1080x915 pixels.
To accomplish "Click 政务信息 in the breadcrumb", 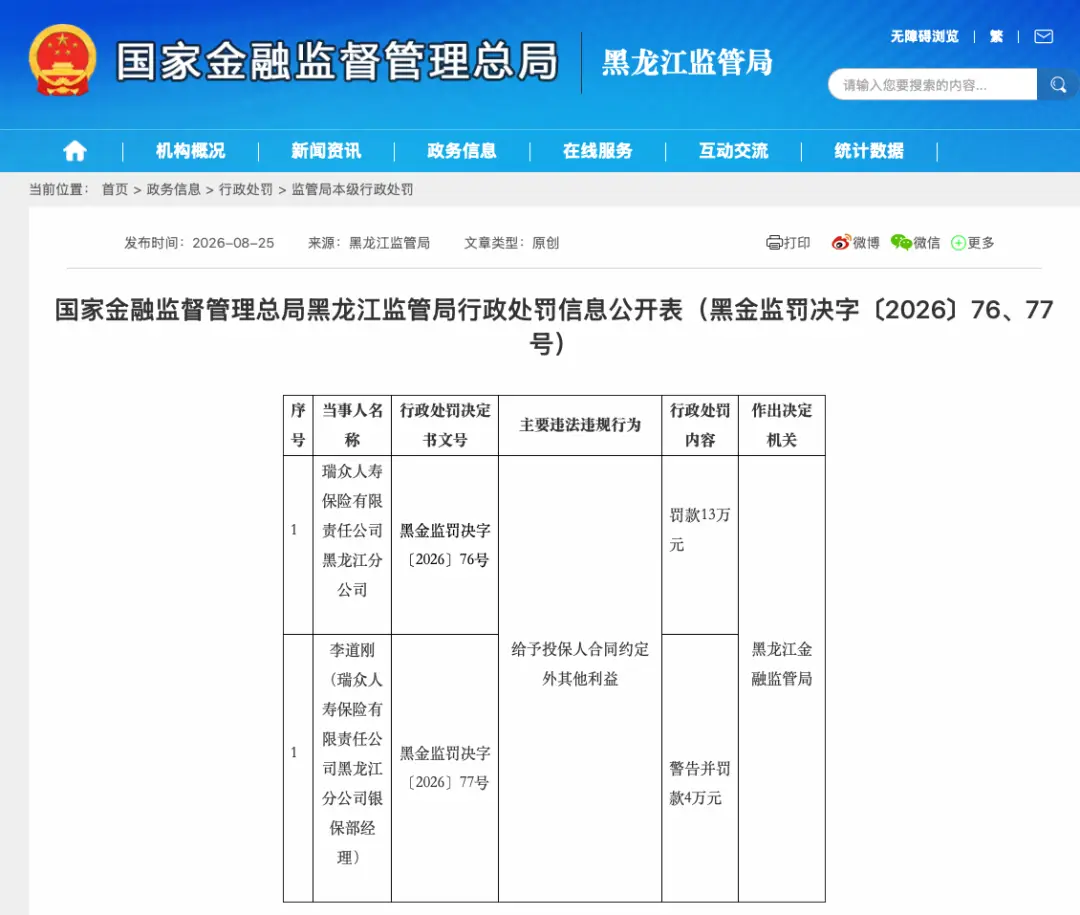I will 174,189.
